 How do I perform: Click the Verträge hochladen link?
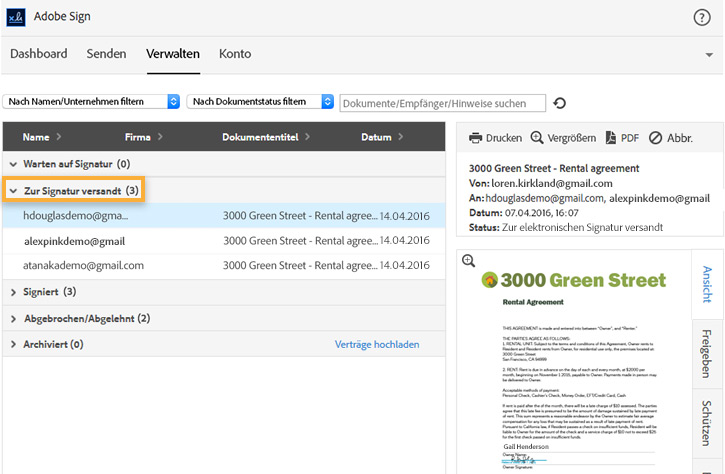[x=377, y=344]
